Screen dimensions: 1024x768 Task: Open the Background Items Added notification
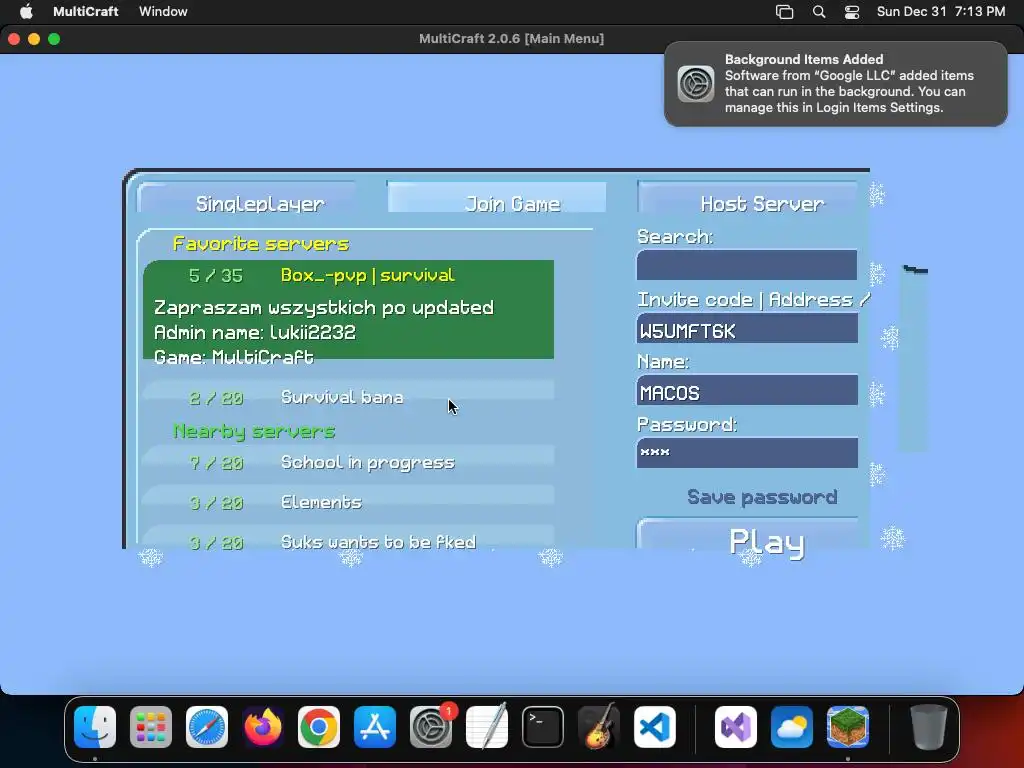[x=836, y=84]
